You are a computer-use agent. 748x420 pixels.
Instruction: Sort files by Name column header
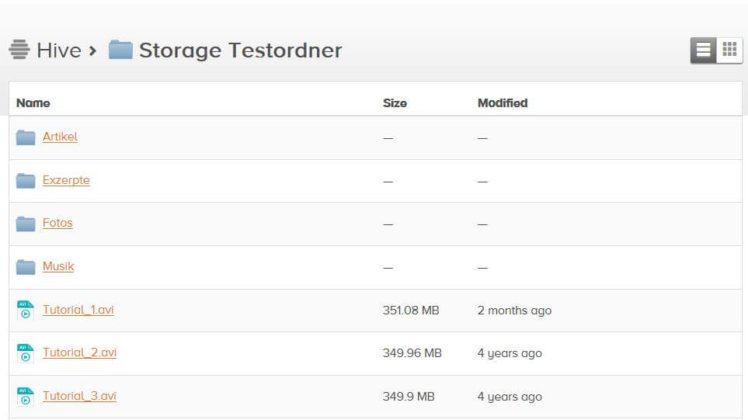coord(33,103)
